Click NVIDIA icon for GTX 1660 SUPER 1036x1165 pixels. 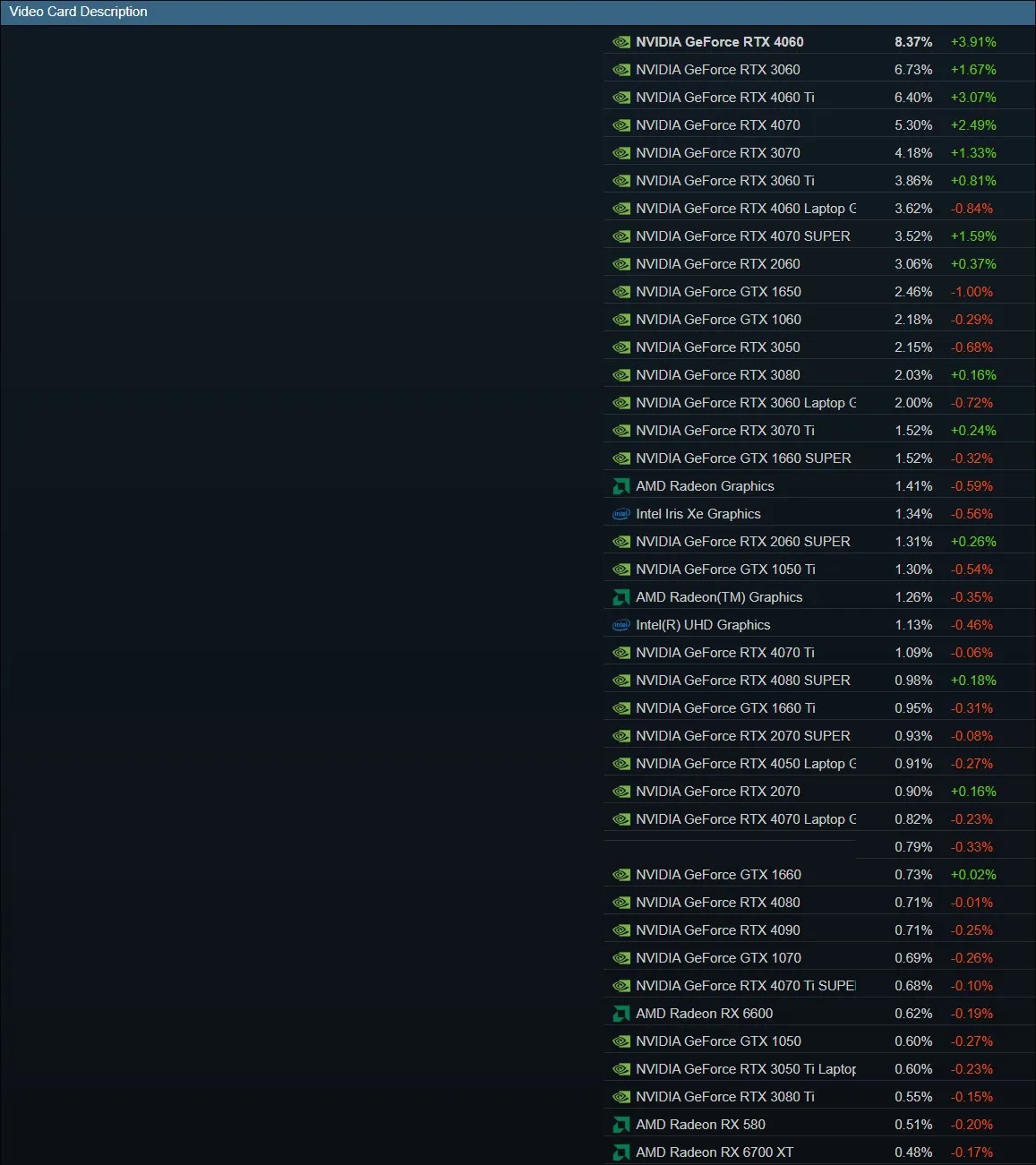pyautogui.click(x=621, y=458)
